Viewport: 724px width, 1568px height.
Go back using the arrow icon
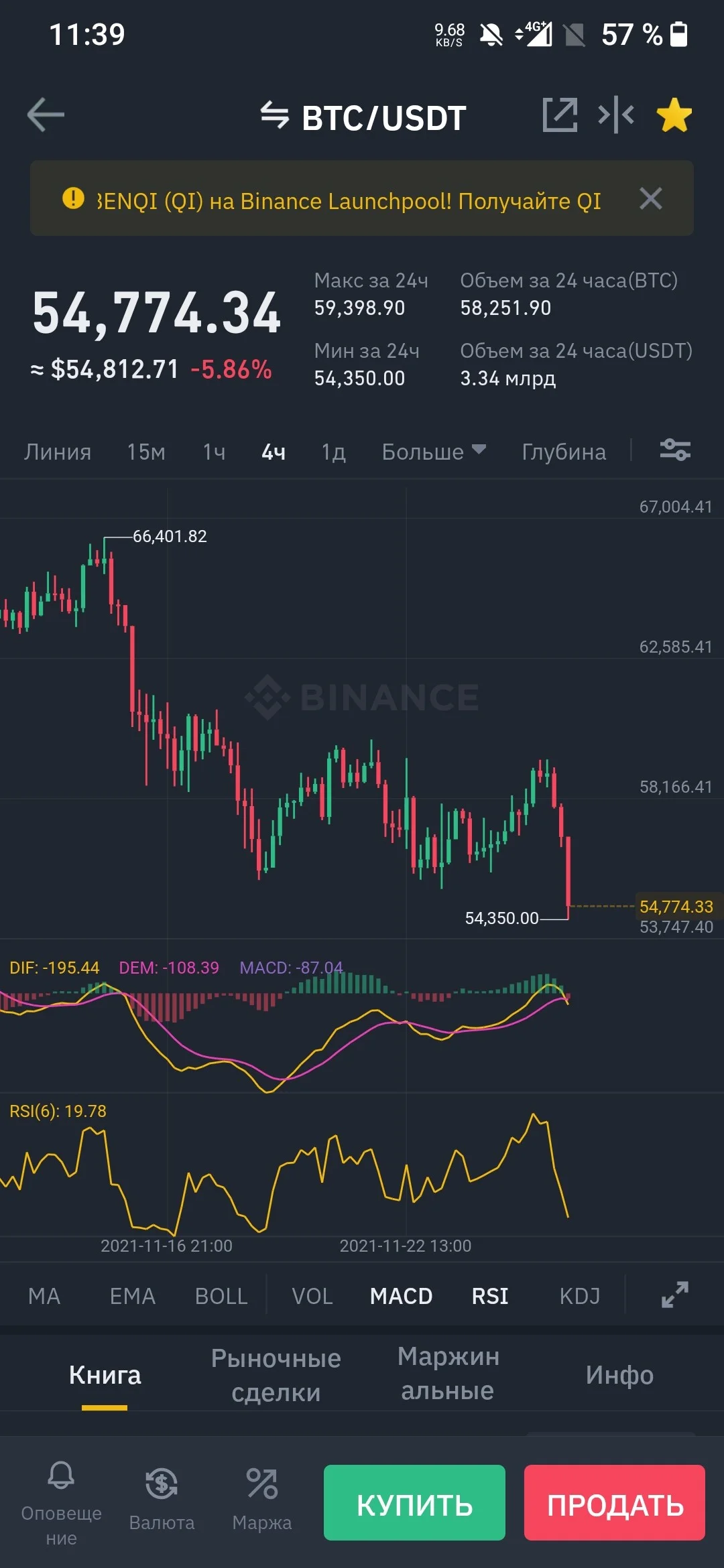coord(46,115)
